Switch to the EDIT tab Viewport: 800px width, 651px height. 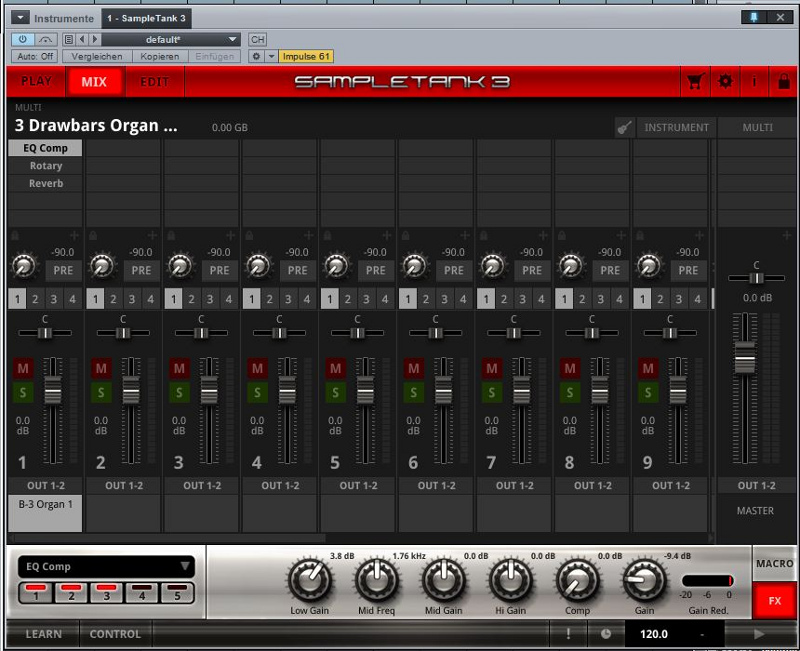click(x=155, y=82)
